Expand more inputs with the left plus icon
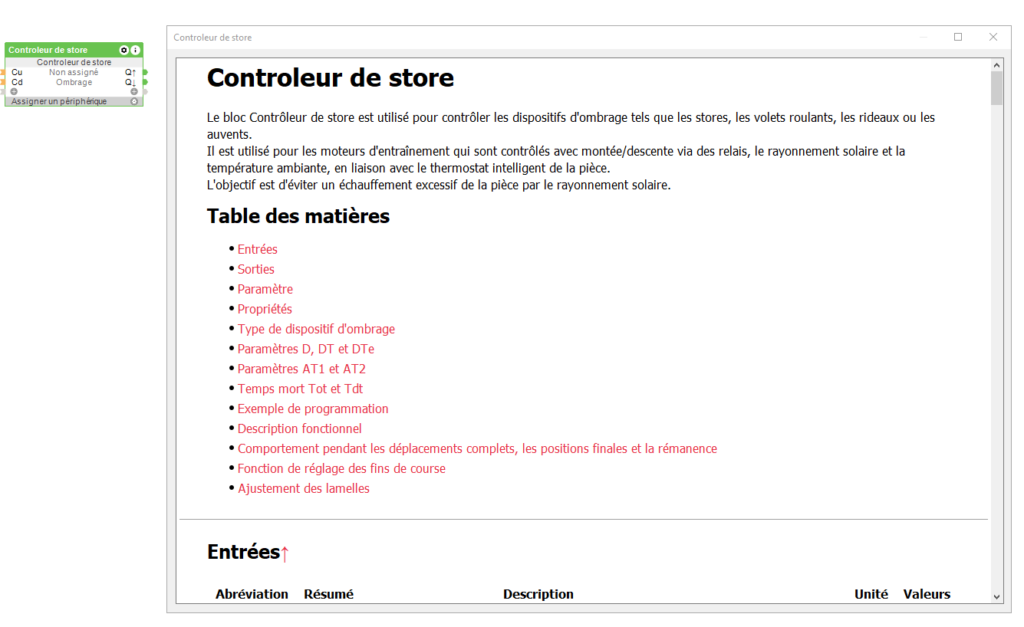Image resolution: width=1024 pixels, height=627 pixels. point(14,91)
